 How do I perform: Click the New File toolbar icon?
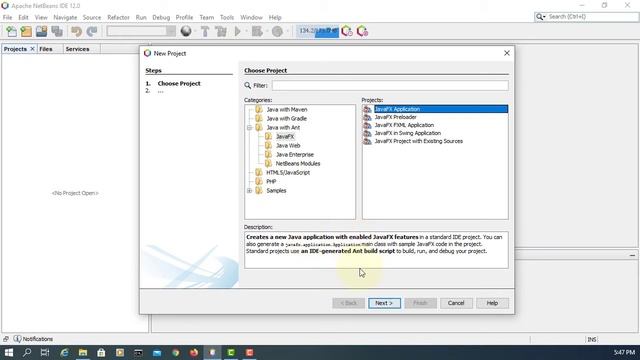(x=11, y=31)
